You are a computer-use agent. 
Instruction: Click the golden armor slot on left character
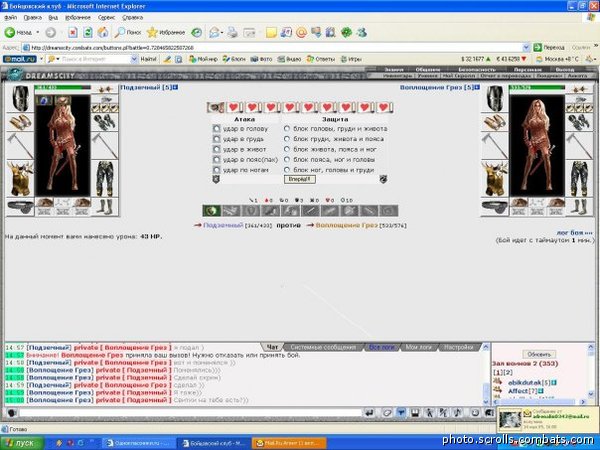[20, 179]
